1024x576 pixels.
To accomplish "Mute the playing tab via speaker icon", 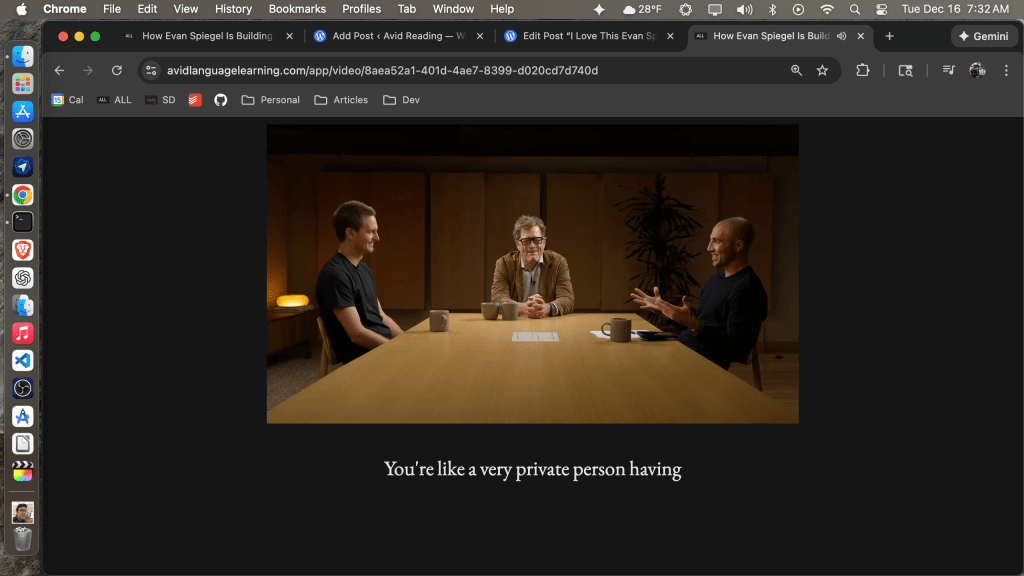I will tap(841, 36).
